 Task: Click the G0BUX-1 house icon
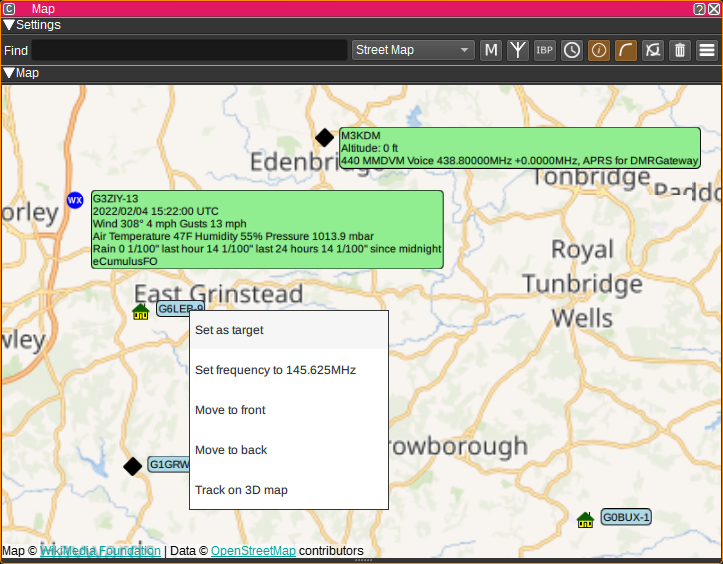[586, 518]
